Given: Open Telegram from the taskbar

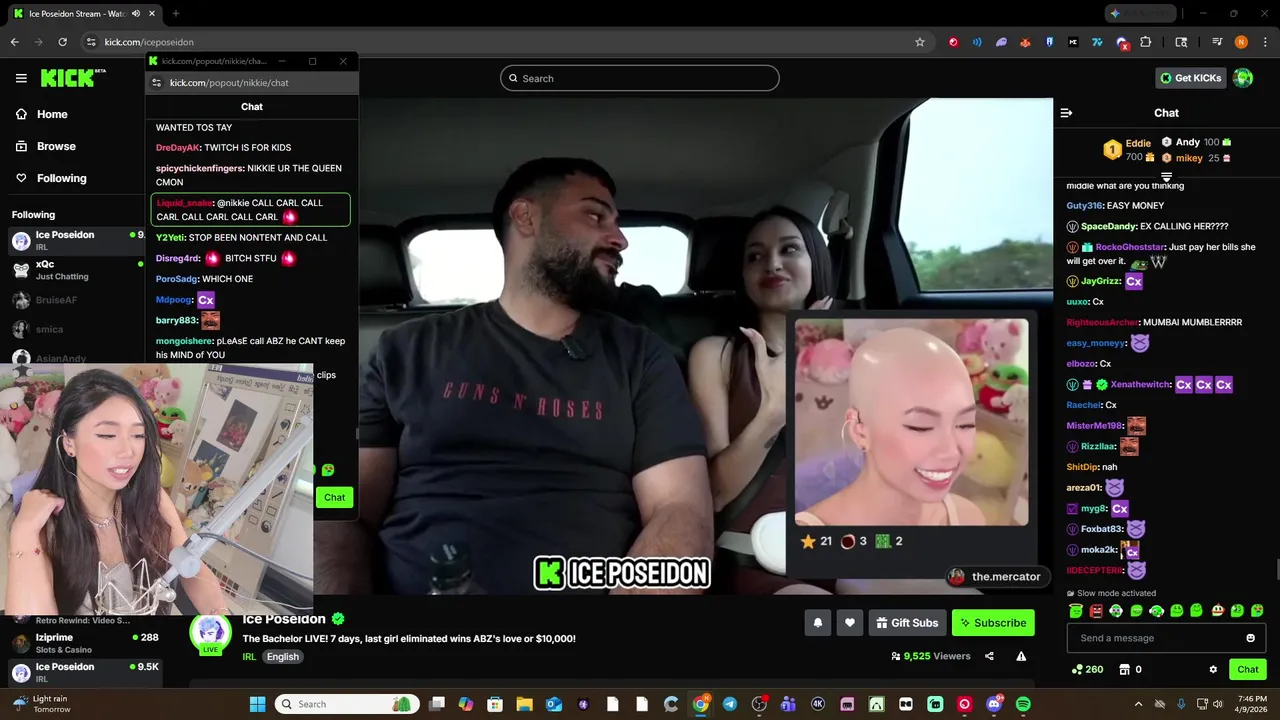Looking at the screenshot, I should tap(730, 704).
